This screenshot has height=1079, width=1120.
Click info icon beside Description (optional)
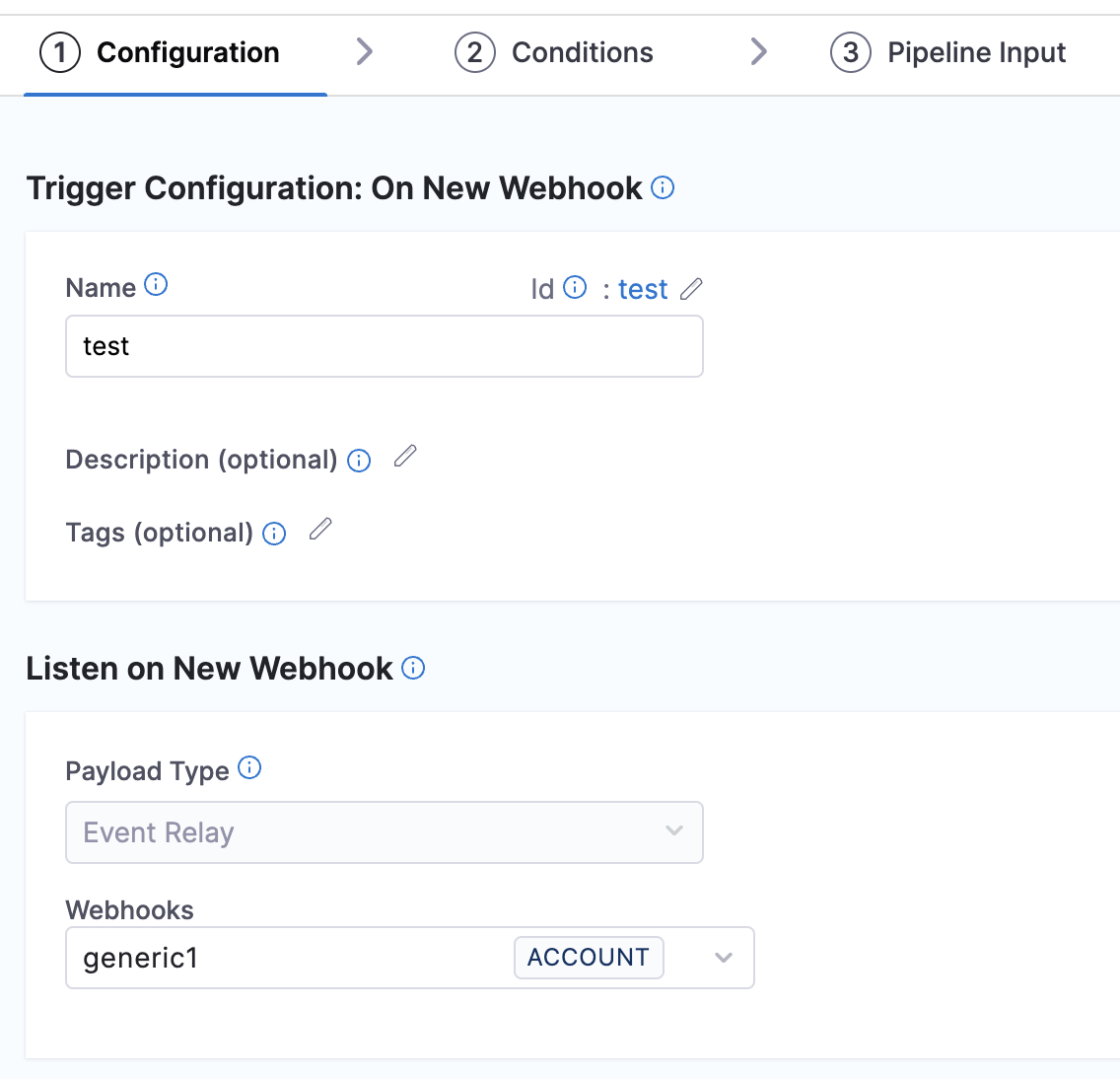[x=360, y=461]
